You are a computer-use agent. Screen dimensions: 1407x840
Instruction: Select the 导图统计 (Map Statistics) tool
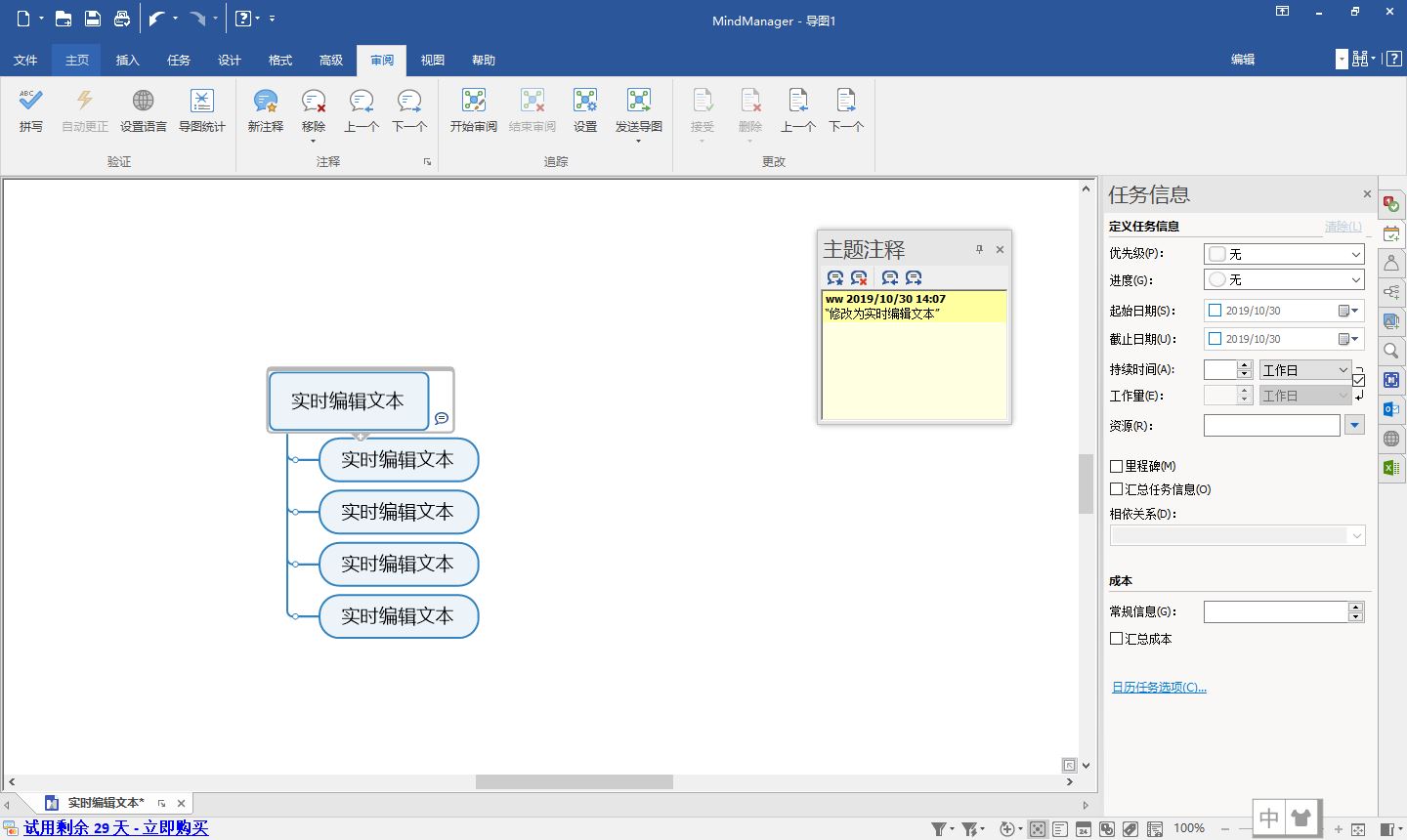[x=201, y=110]
